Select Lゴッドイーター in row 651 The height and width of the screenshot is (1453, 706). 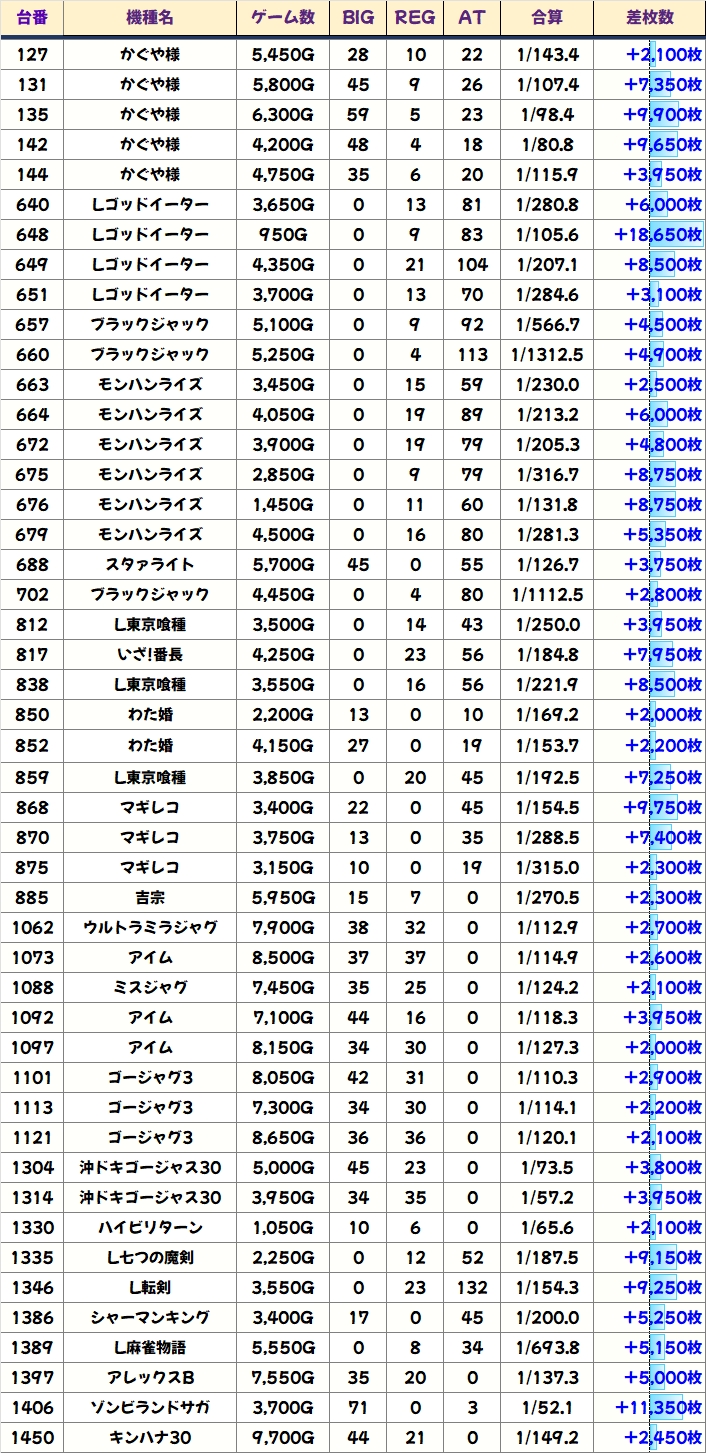point(150,294)
